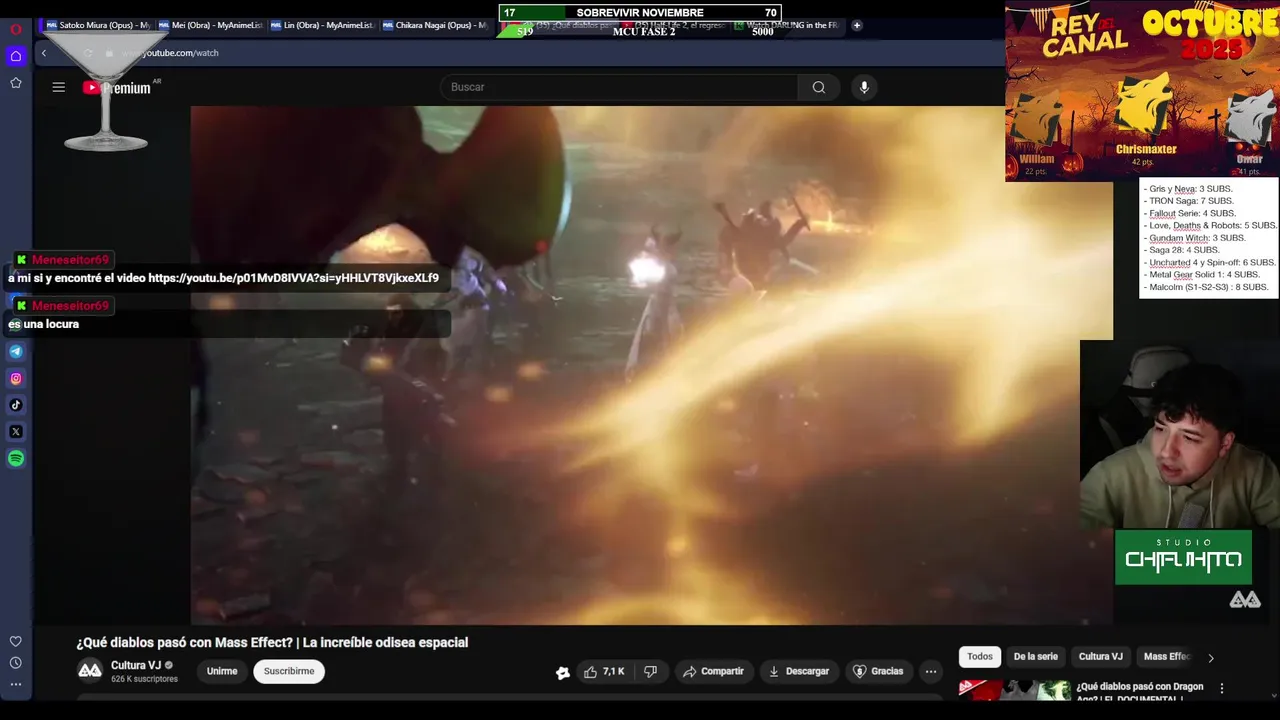This screenshot has height=720, width=1280.
Task: Open the Dragon Age recommended video thumbnail
Action: point(1014,690)
